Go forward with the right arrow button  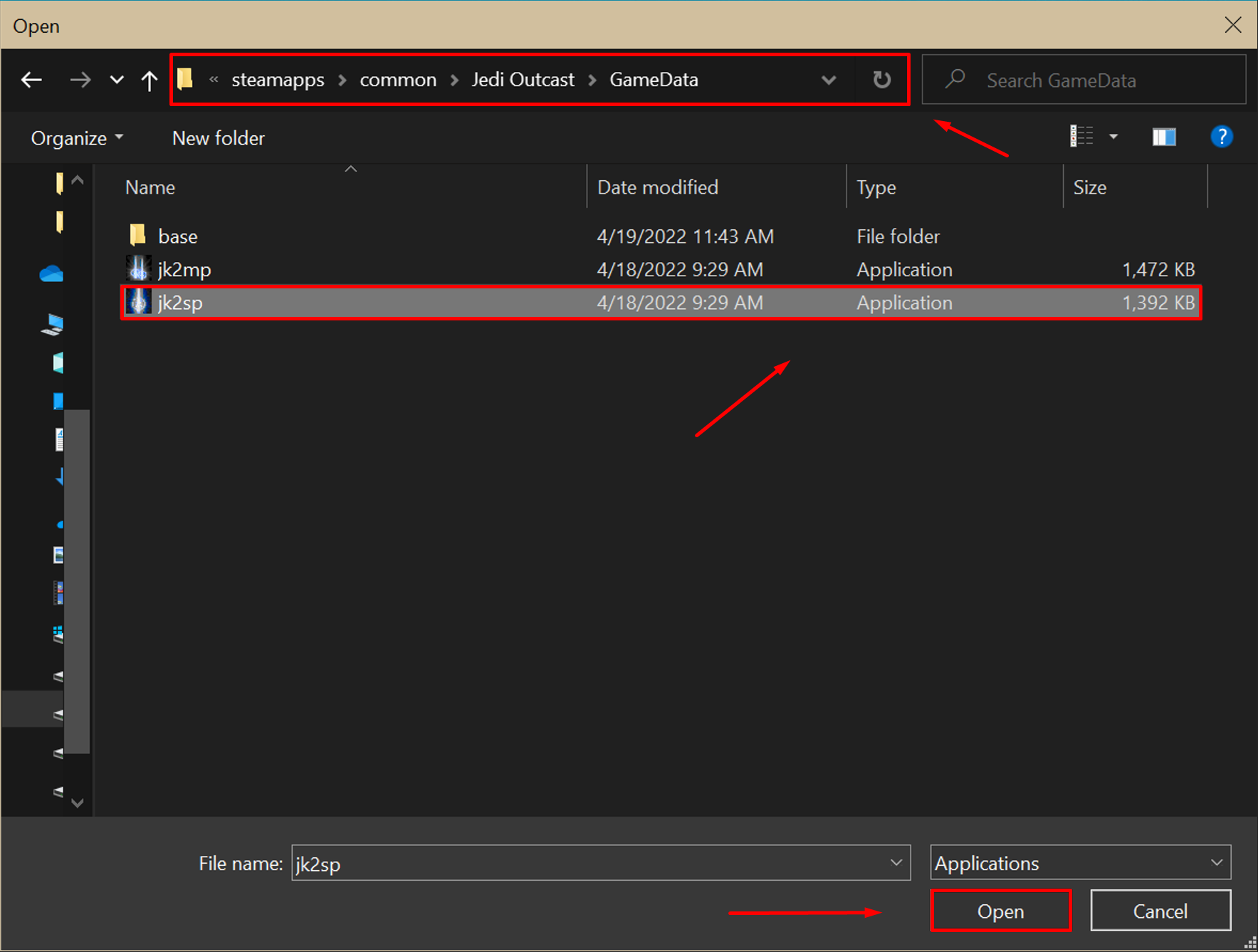(80, 80)
